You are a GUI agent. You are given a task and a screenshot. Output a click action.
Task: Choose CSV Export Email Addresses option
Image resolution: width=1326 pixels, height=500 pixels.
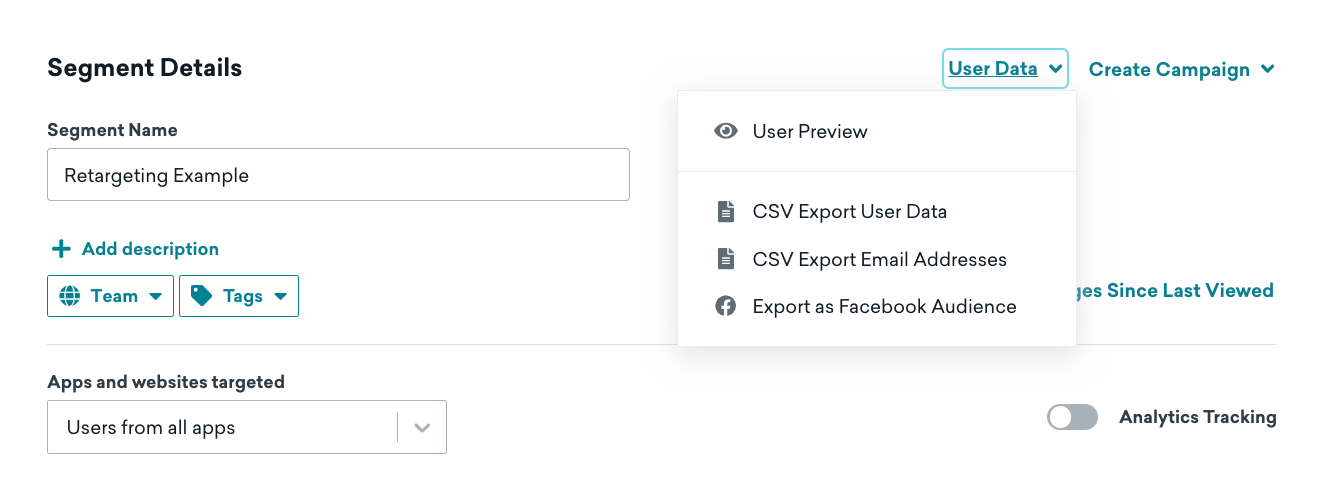click(x=879, y=259)
